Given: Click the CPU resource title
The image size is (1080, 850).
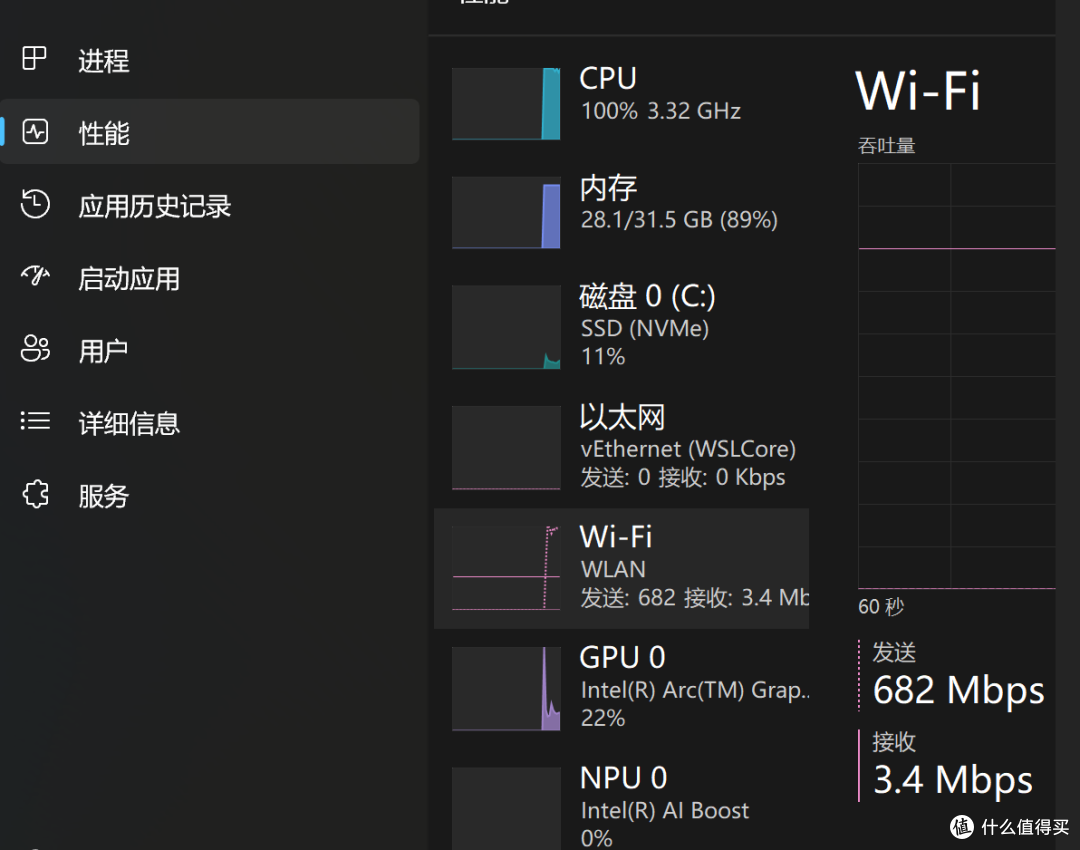Looking at the screenshot, I should coord(608,79).
